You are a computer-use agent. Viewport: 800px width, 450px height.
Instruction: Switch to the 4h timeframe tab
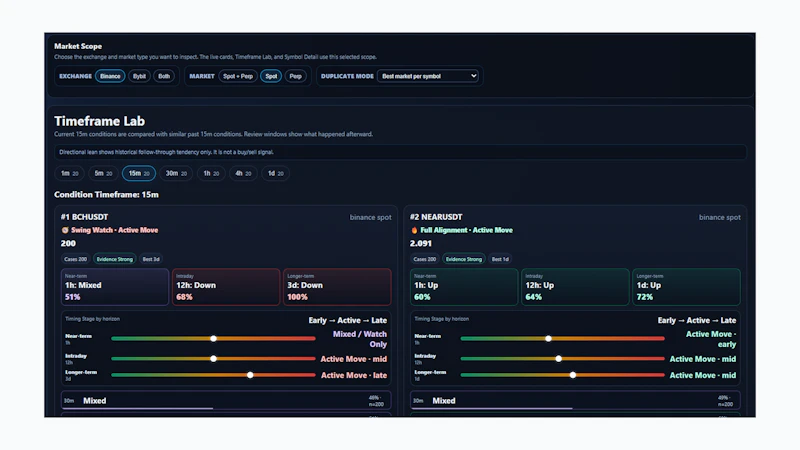[x=243, y=173]
